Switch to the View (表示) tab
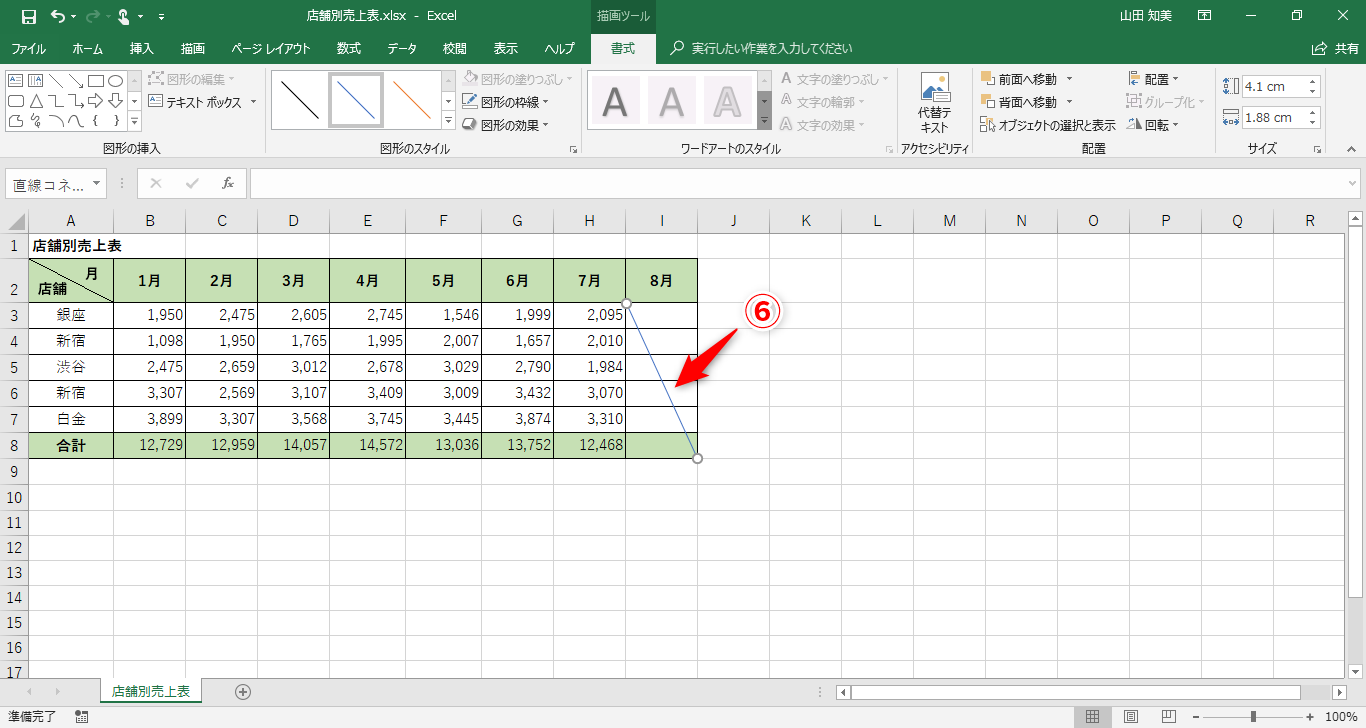 [506, 48]
